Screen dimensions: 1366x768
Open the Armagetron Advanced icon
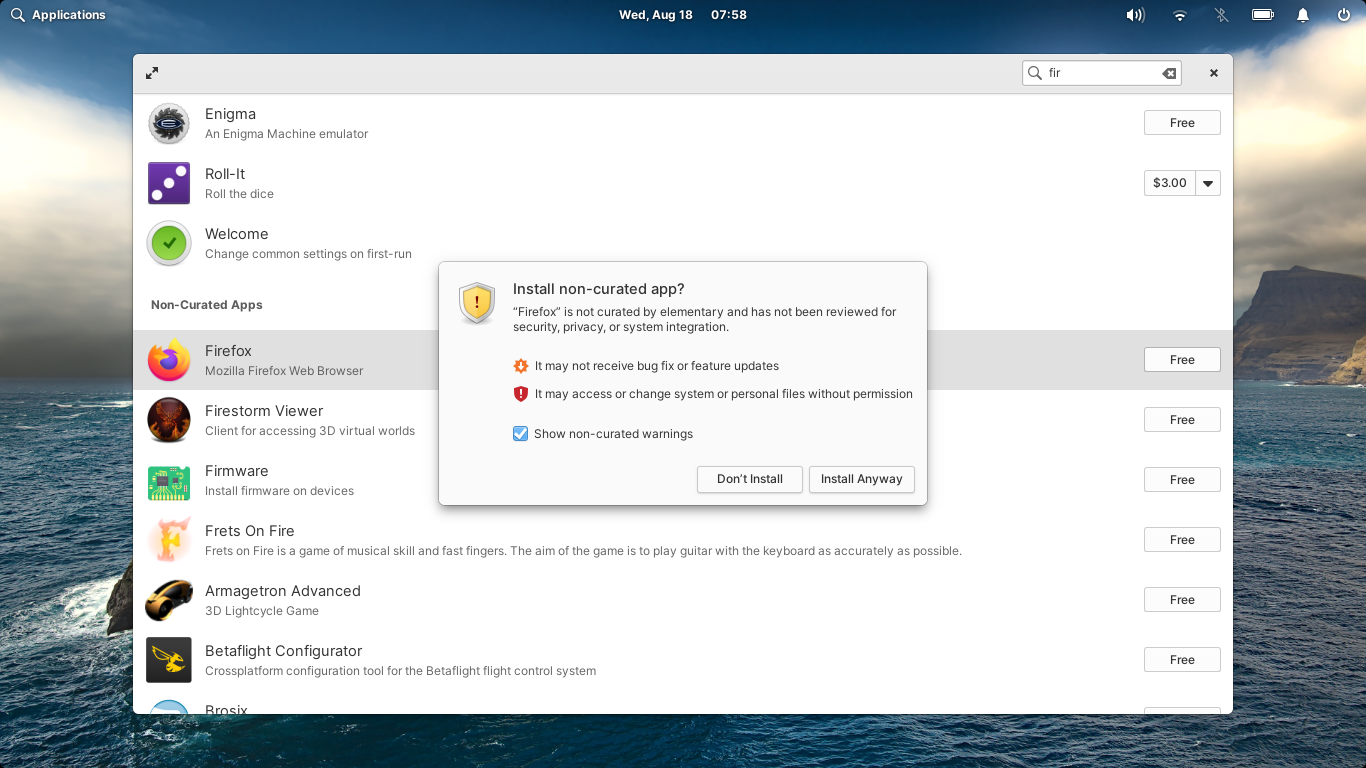pyautogui.click(x=169, y=600)
